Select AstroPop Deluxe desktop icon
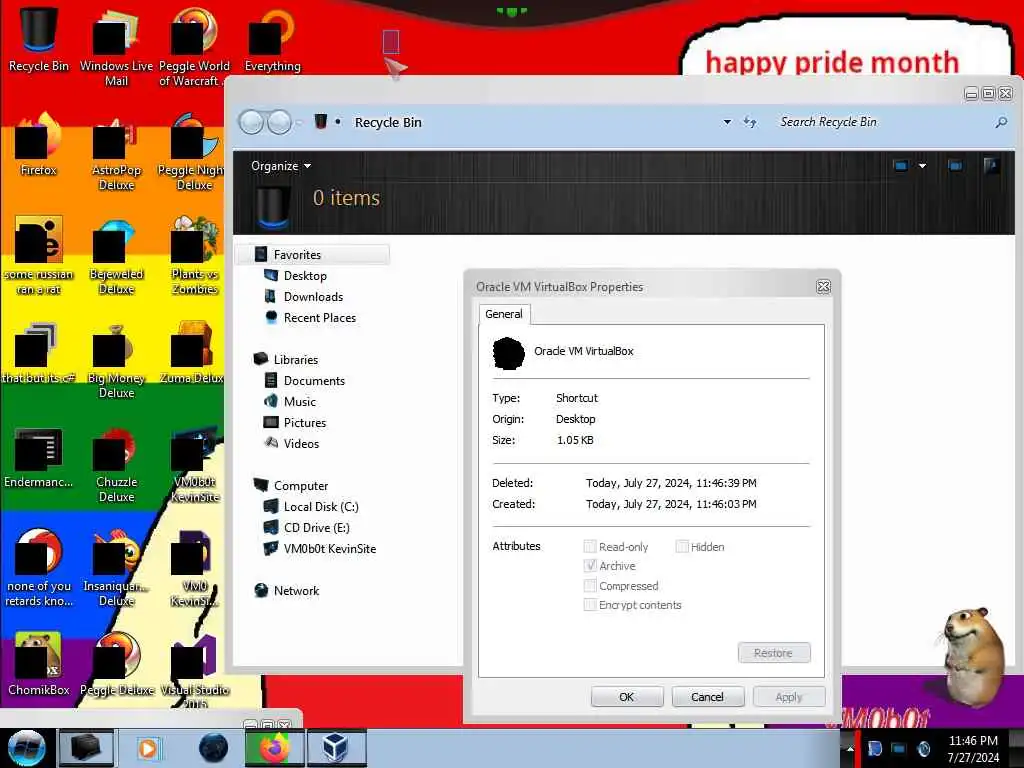The width and height of the screenshot is (1024, 768). (x=116, y=152)
